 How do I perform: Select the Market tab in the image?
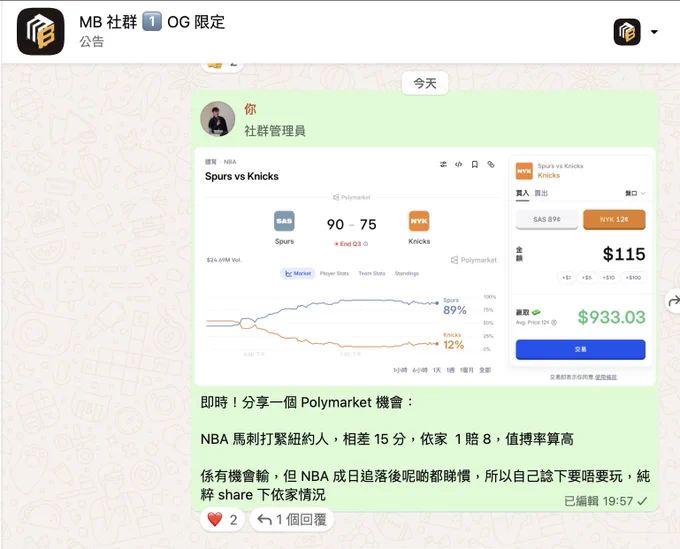298,273
